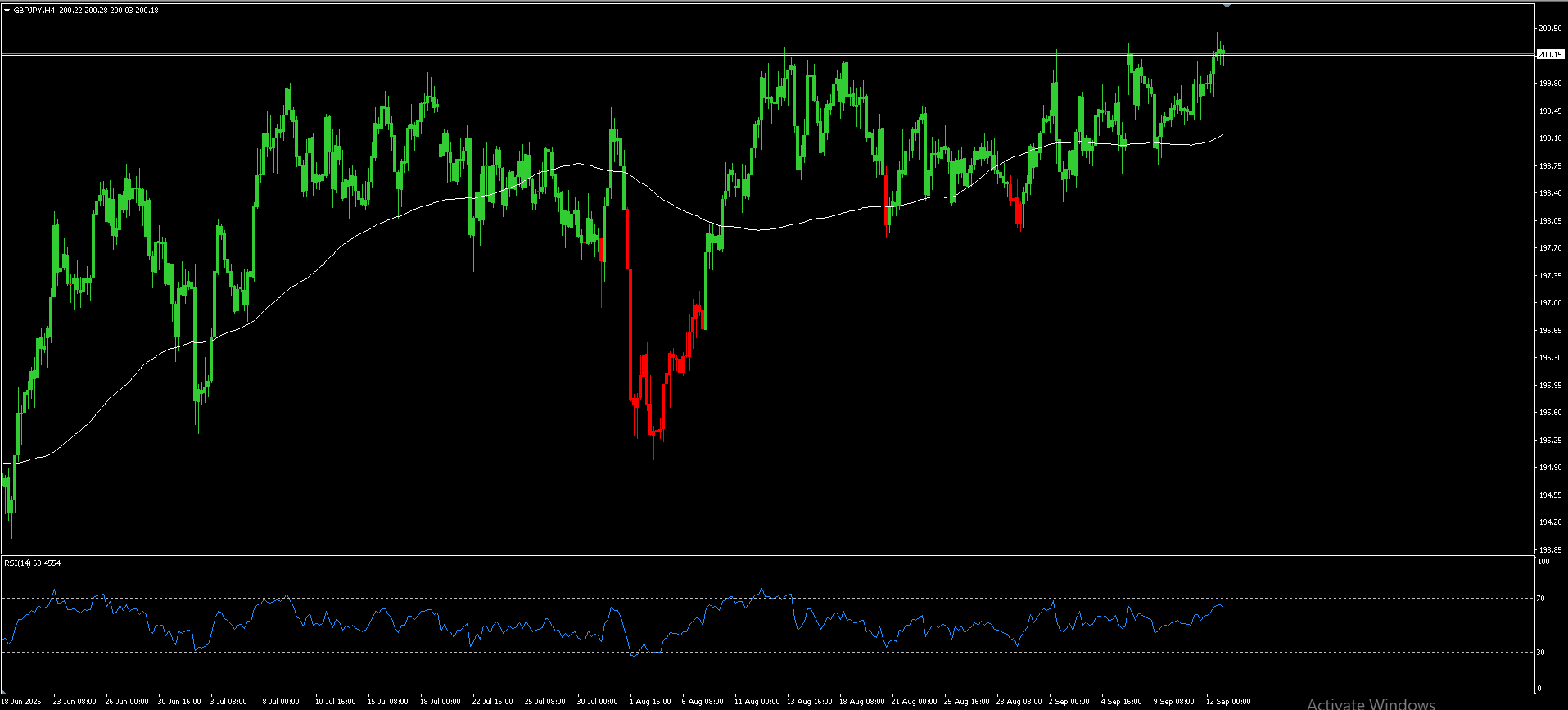1568x710 pixels.
Task: Click the current price label 200.15
Action: (x=1549, y=55)
